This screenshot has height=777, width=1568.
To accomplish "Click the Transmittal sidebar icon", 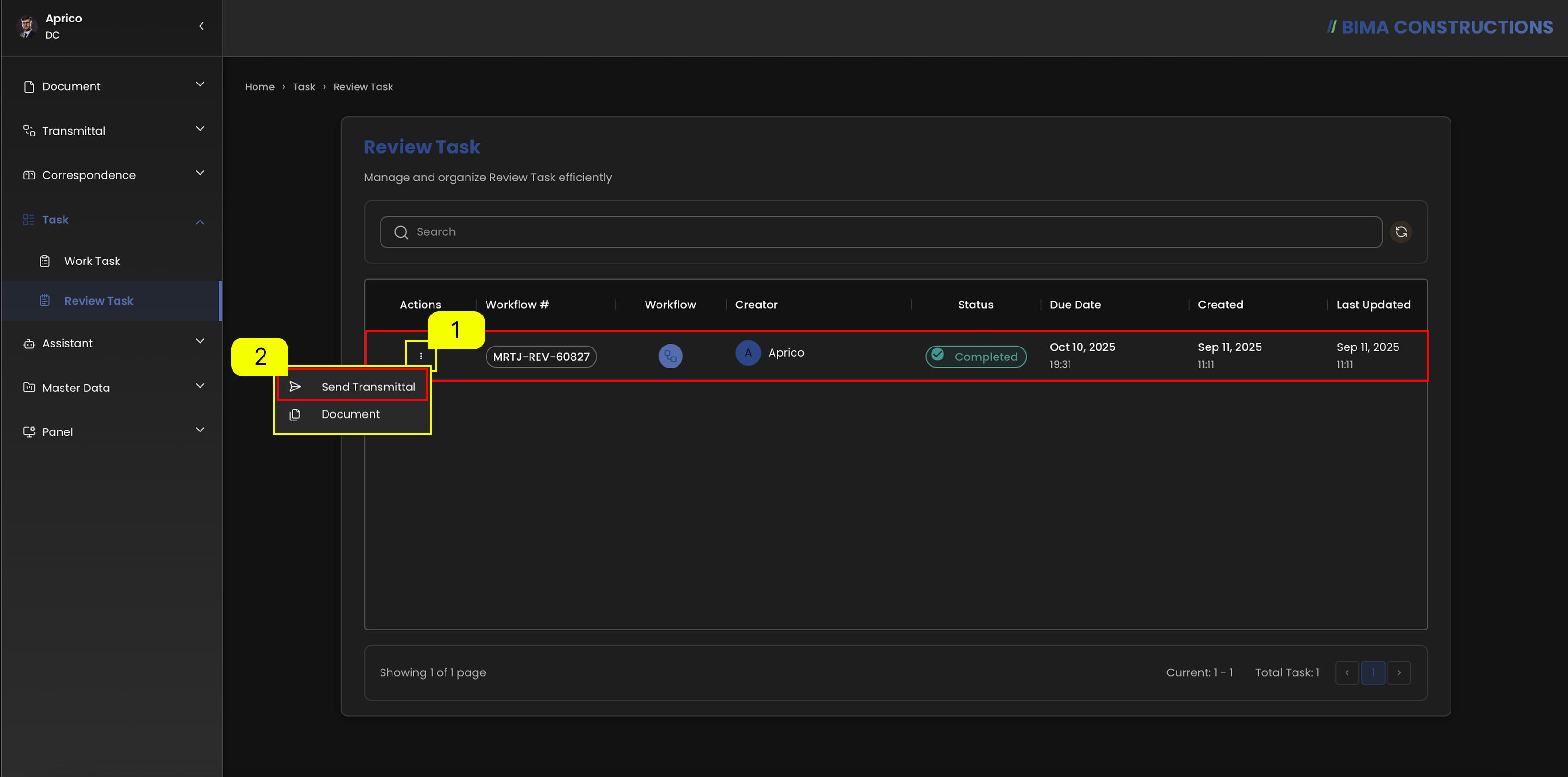I will [x=29, y=131].
